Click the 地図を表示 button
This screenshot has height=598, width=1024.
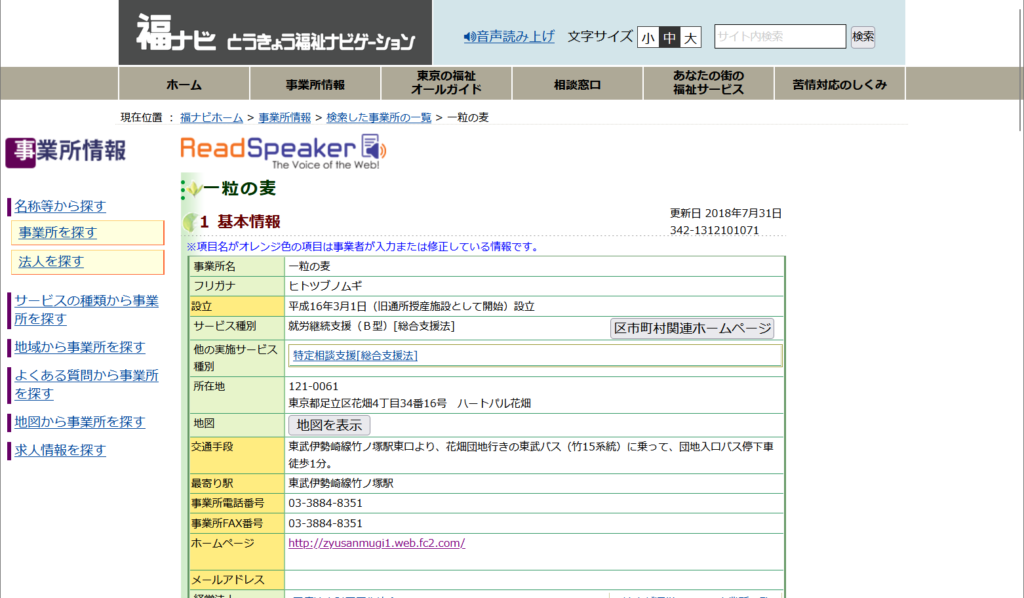tap(329, 425)
